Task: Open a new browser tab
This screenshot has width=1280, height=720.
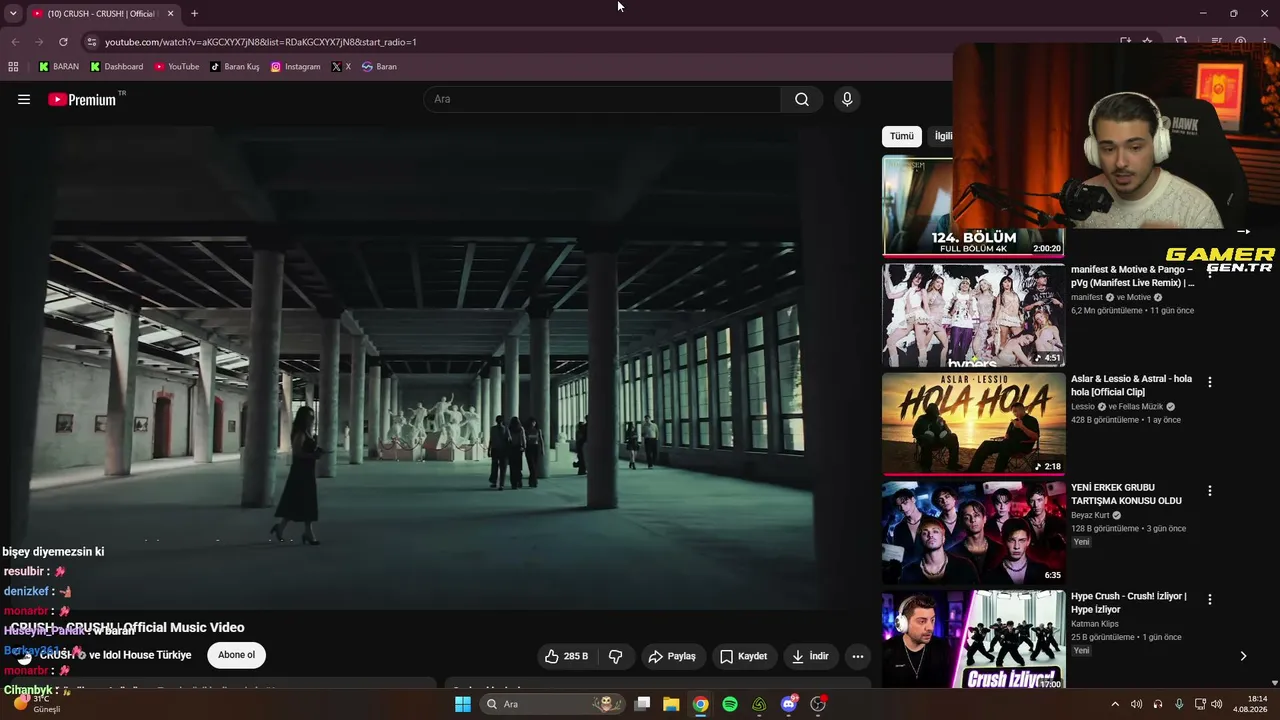Action: click(x=194, y=14)
